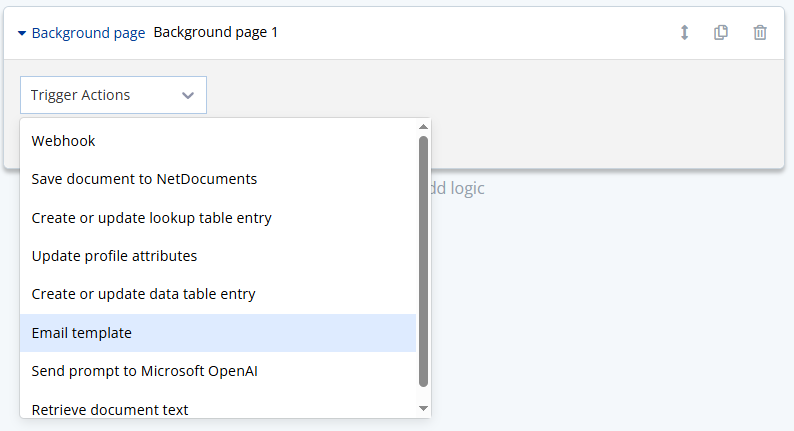Click the dropdown list scroll down arrow
Viewport: 794px width, 431px height.
pos(424,409)
